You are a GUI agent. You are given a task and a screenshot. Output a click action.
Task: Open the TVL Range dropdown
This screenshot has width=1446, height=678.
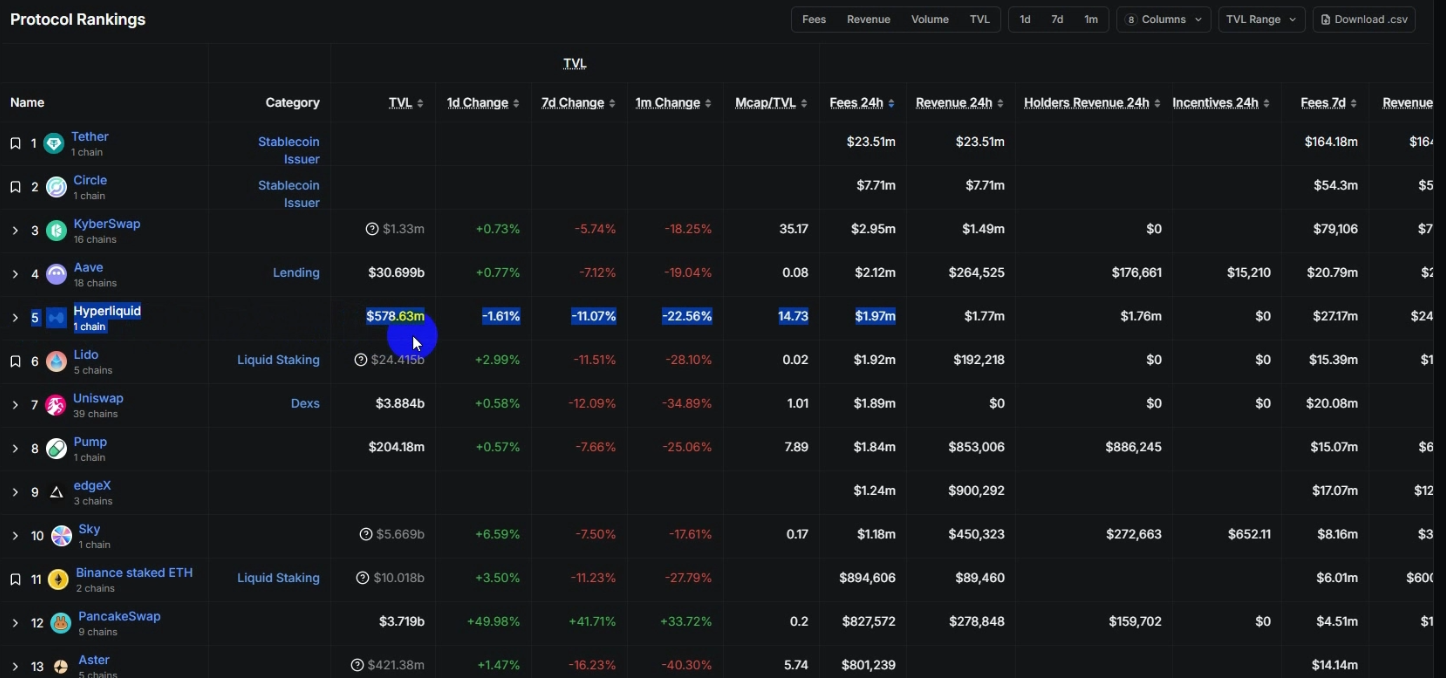pyautogui.click(x=1261, y=19)
